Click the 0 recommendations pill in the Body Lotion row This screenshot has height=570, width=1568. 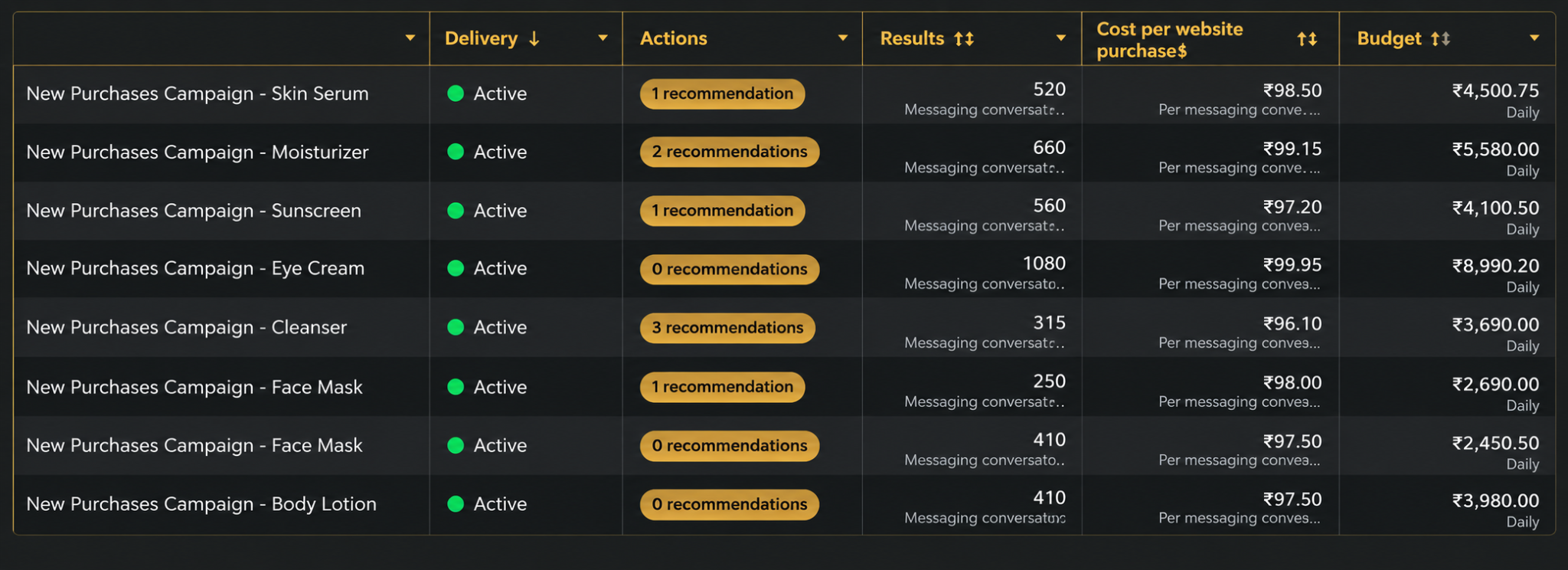click(x=730, y=504)
